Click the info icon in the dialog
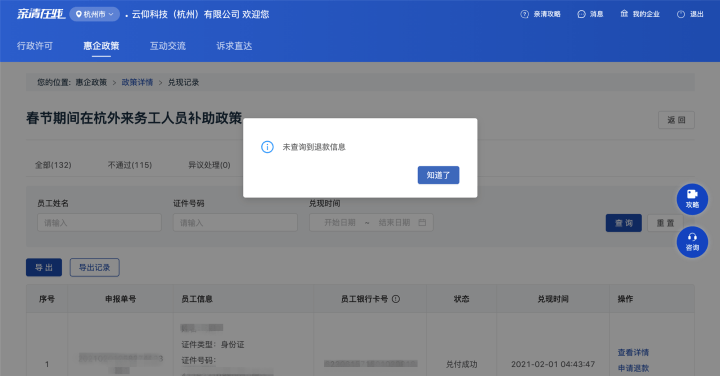The image size is (720, 376). [x=267, y=147]
